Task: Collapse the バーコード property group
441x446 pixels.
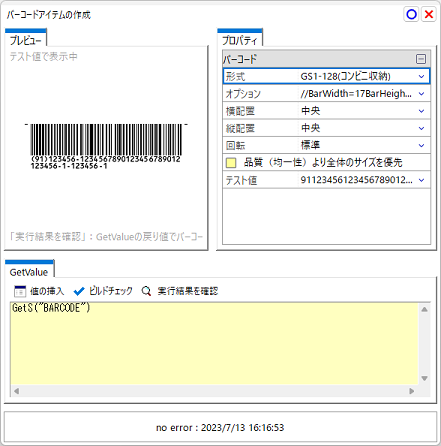Action: [421, 59]
